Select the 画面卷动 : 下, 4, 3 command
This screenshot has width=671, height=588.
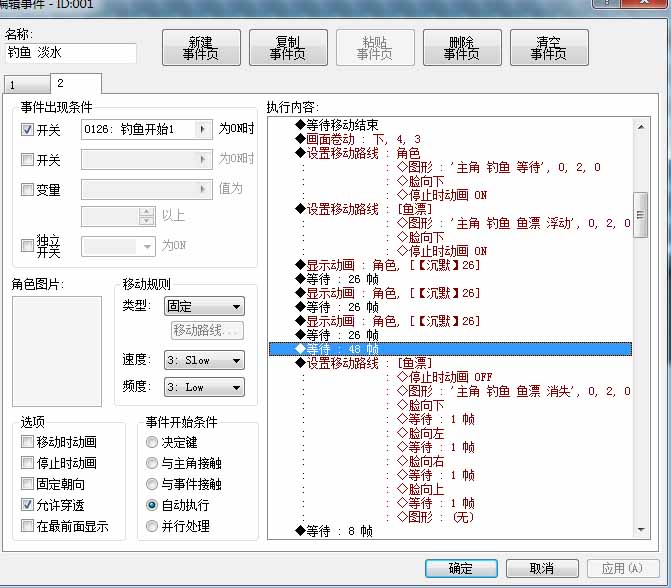[x=358, y=139]
